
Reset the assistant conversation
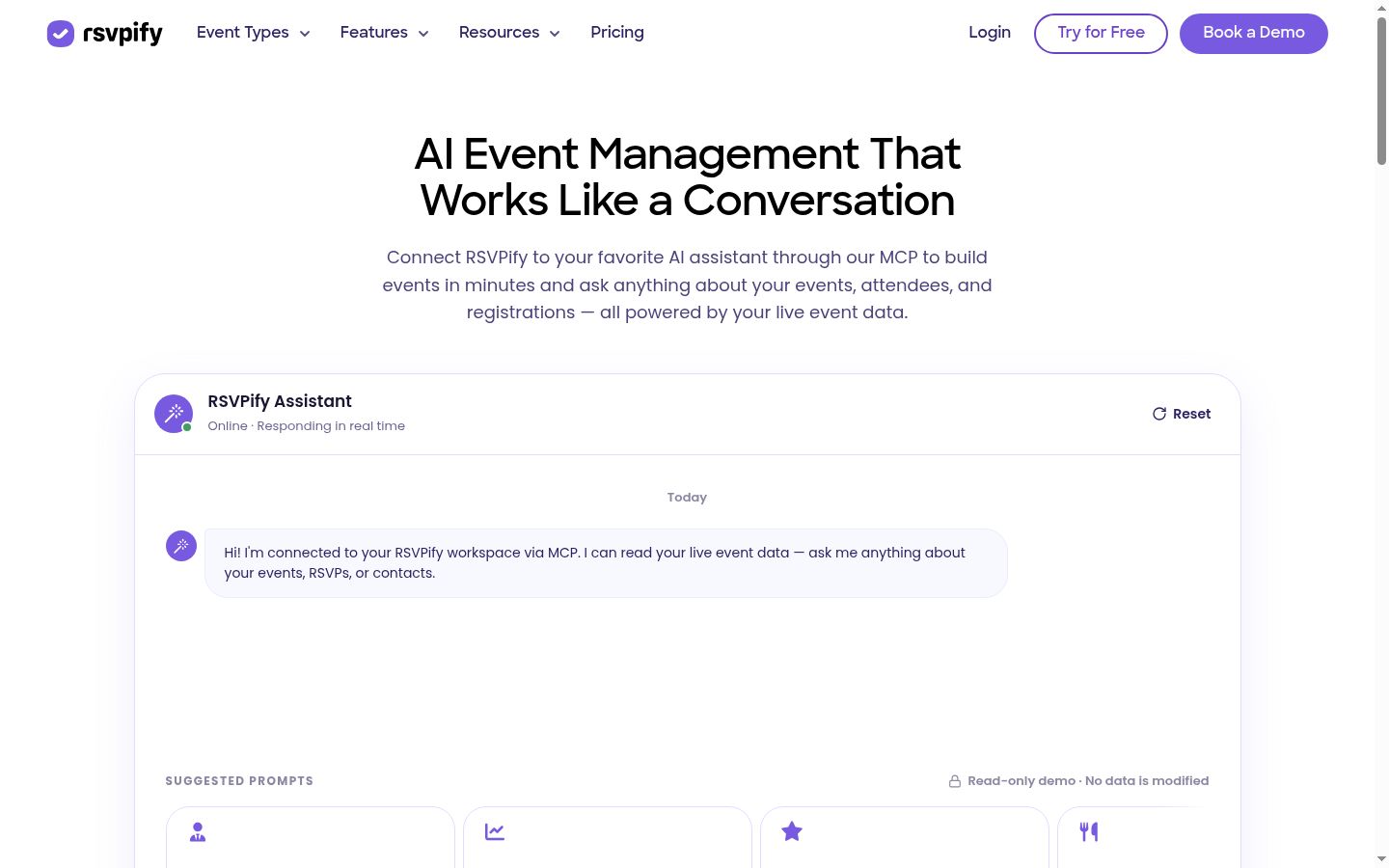[x=1182, y=414]
